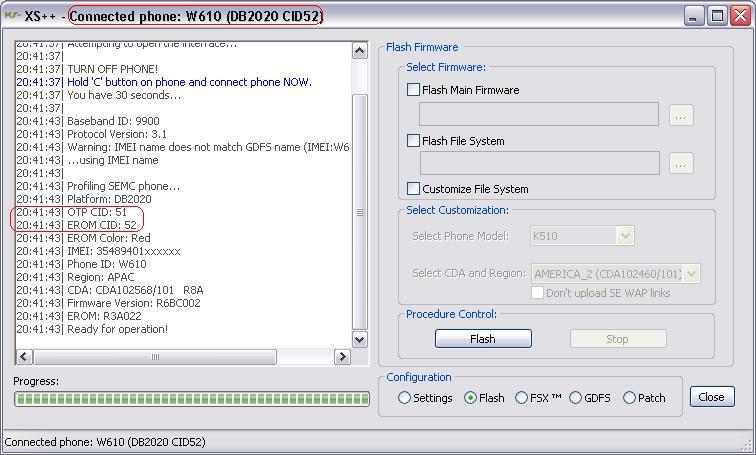Screen dimensions: 756x455
Task: Select log line 'Protocol Version: 3.1'
Action: 117,134
